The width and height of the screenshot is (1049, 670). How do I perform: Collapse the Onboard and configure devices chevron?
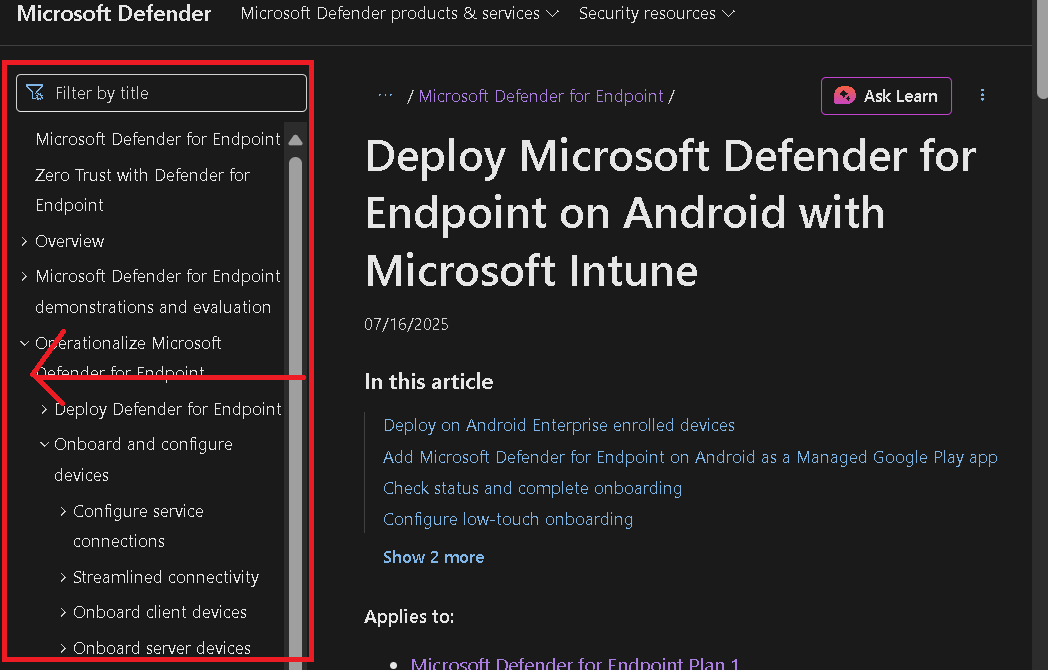tap(43, 444)
